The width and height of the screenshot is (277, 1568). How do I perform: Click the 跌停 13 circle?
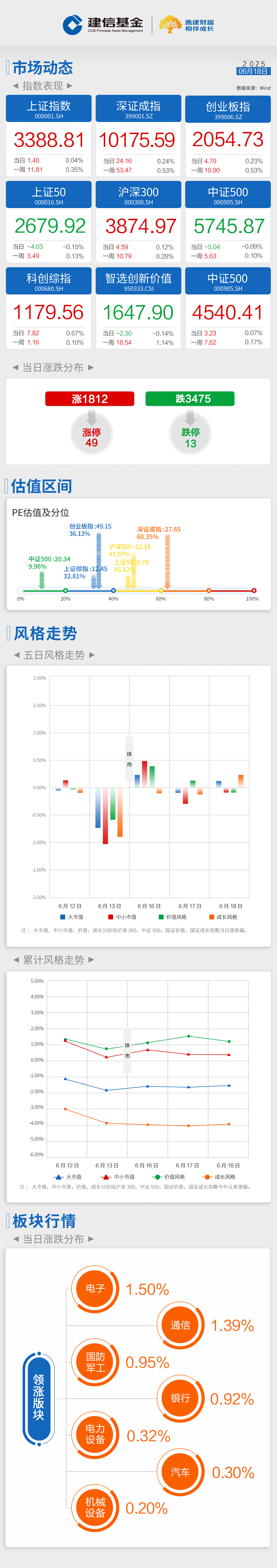pos(191,433)
